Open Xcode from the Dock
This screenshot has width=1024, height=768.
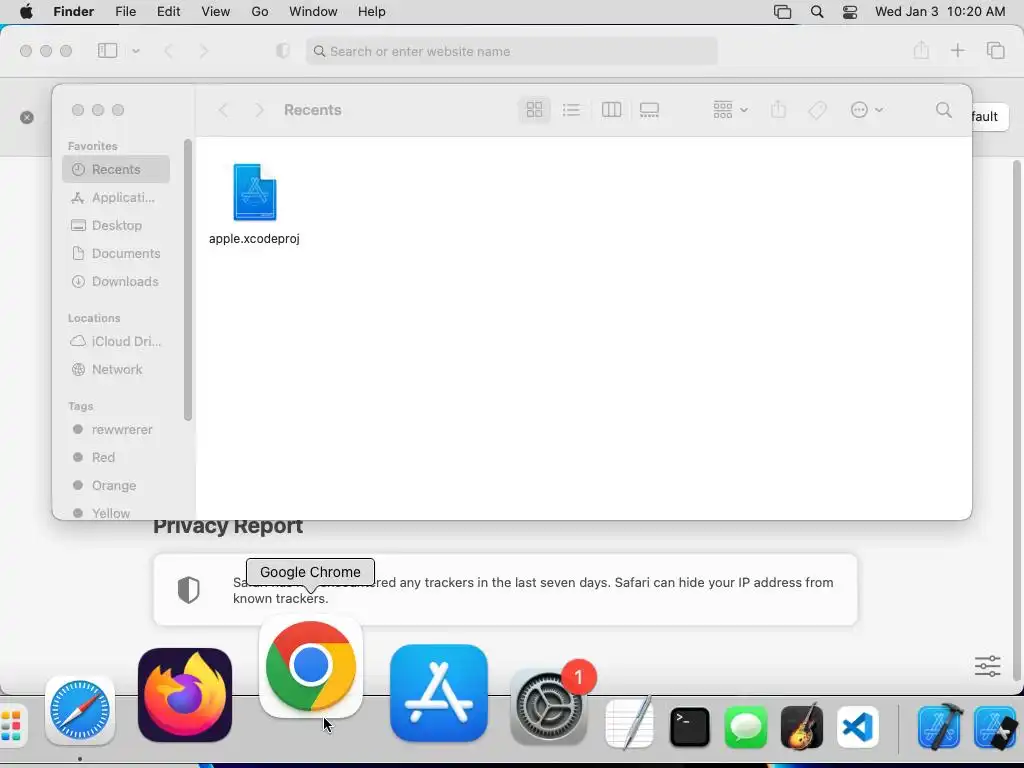[x=940, y=726]
